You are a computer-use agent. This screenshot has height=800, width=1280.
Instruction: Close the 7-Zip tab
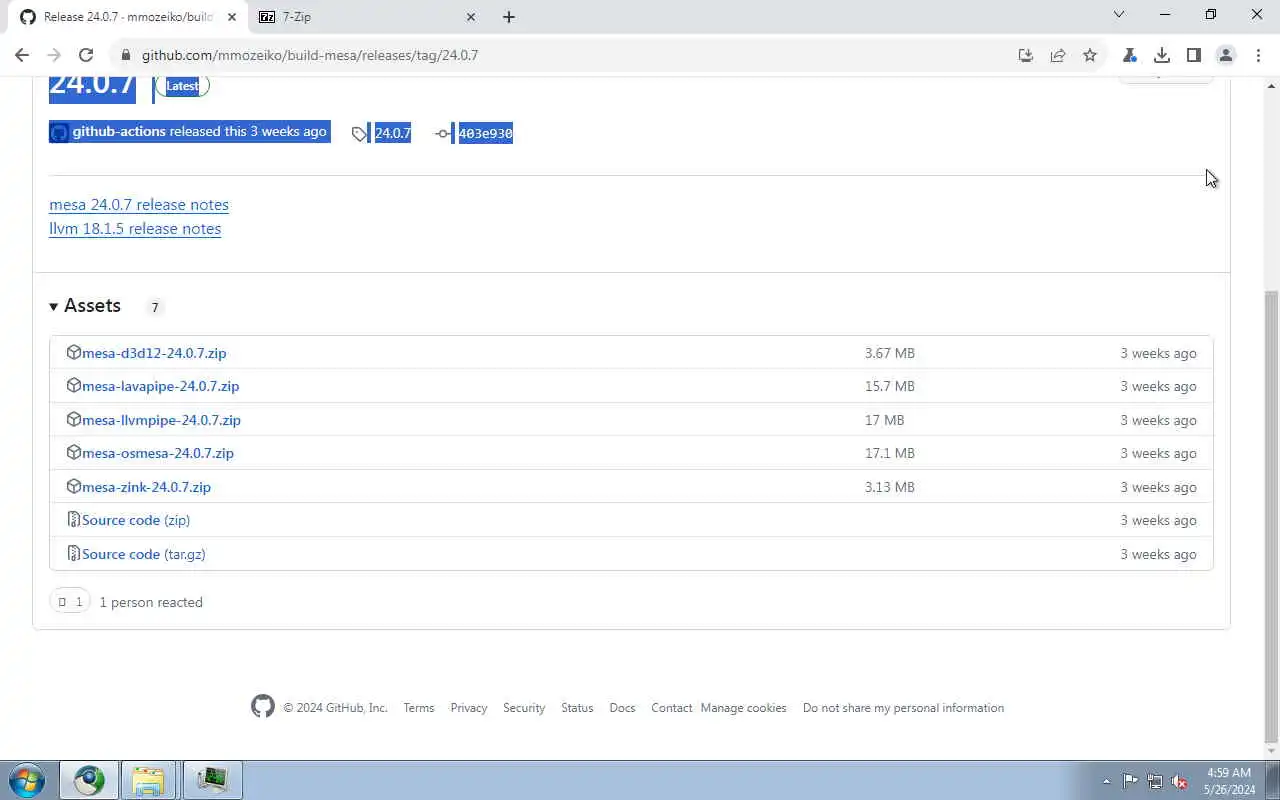pyautogui.click(x=471, y=17)
